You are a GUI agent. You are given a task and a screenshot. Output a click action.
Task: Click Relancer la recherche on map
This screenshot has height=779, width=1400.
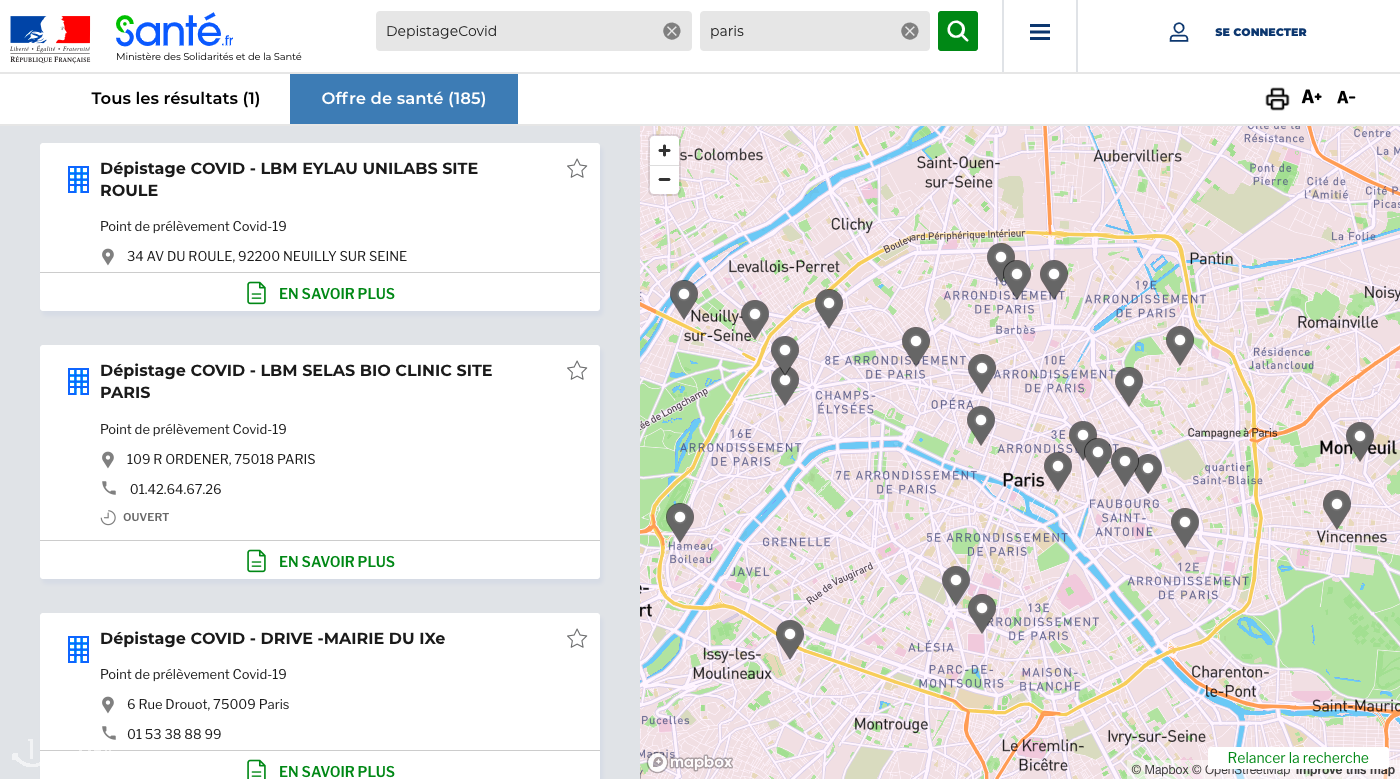tap(1298, 758)
